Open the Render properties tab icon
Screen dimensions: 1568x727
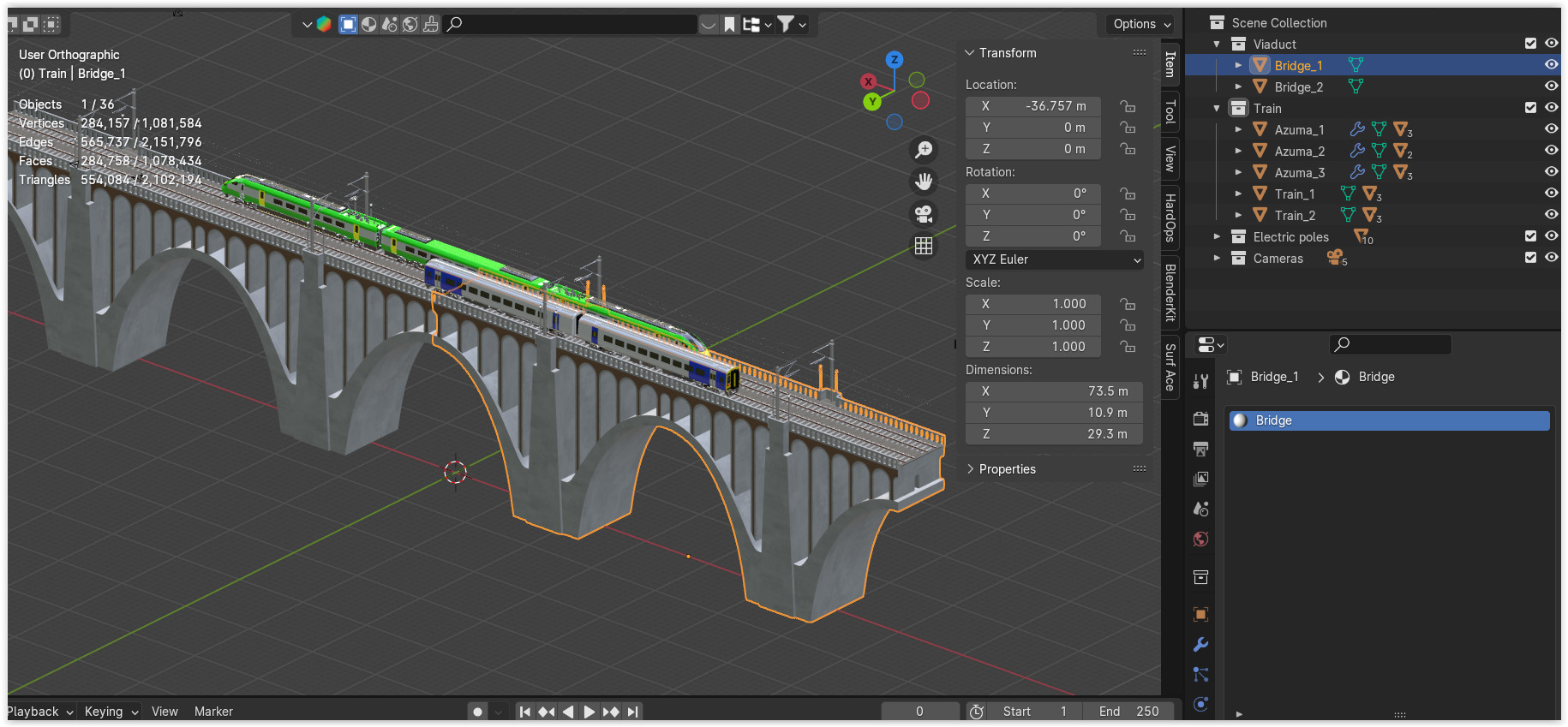point(1200,418)
